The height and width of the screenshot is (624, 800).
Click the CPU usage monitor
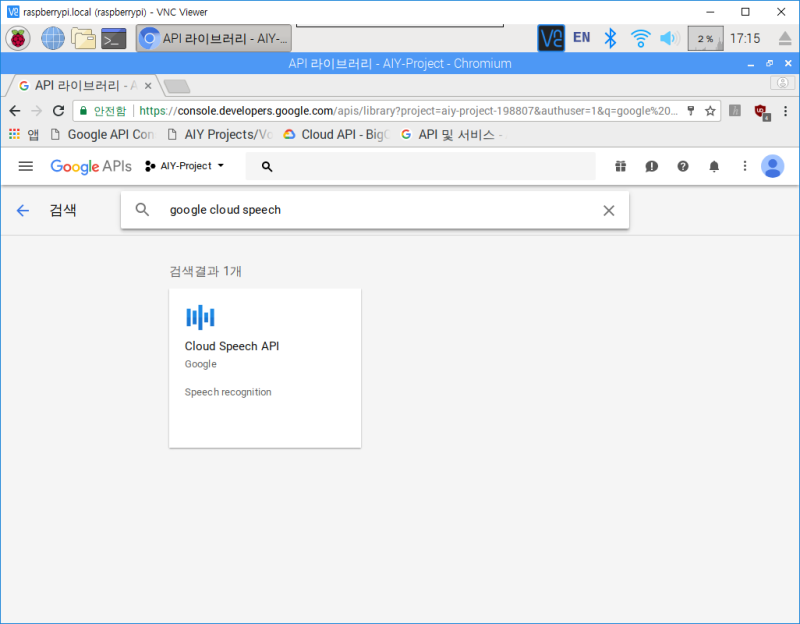coord(705,38)
